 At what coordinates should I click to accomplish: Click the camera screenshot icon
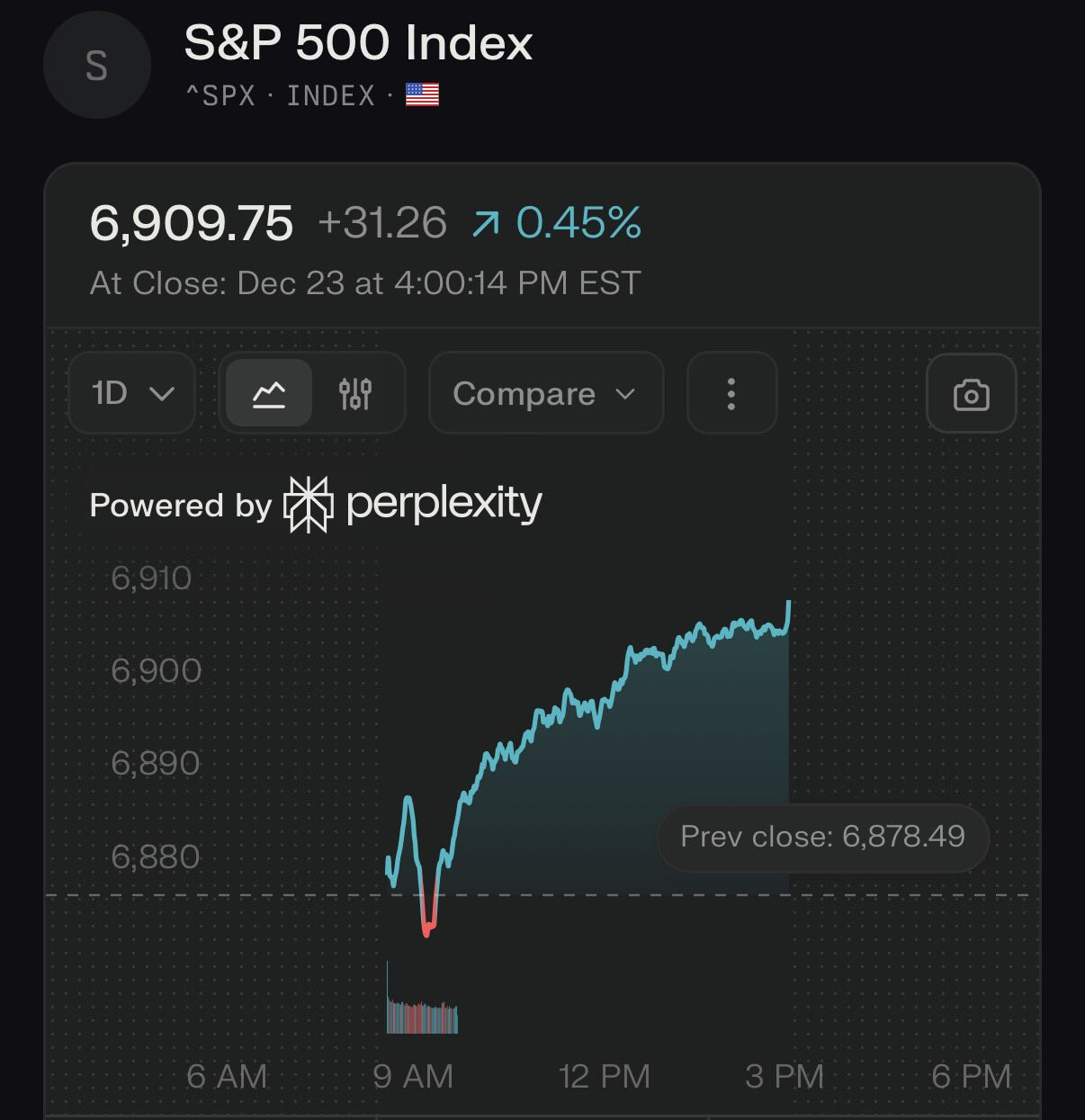click(971, 394)
